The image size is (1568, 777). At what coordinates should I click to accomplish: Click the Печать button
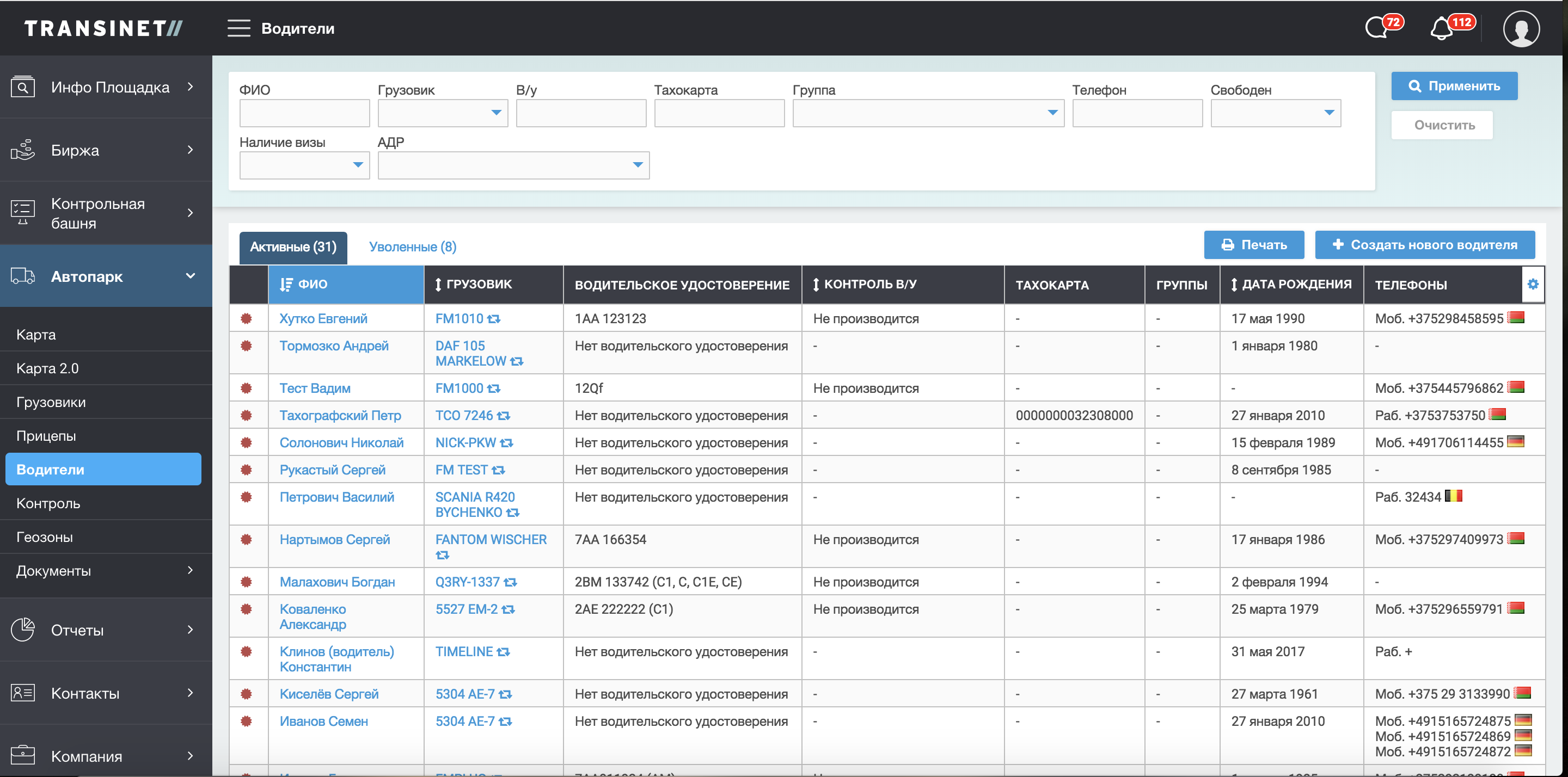click(1253, 245)
